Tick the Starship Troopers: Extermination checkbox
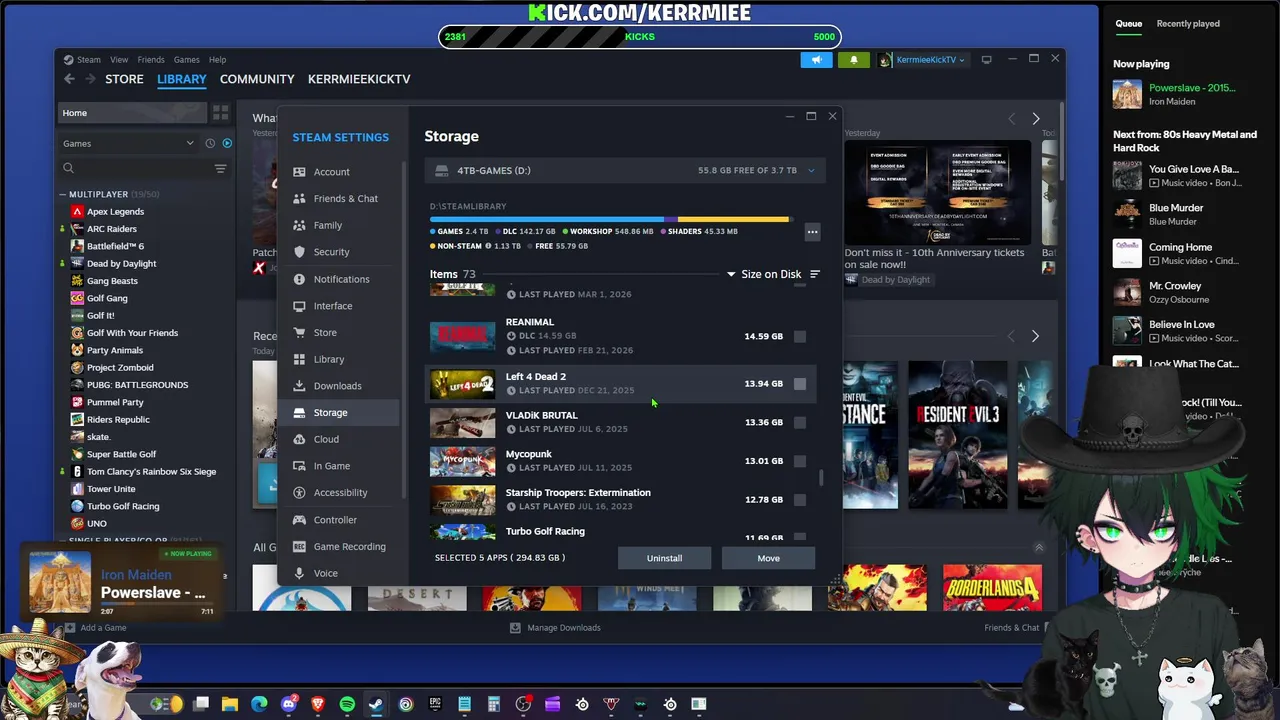This screenshot has height=720, width=1280. coord(800,500)
